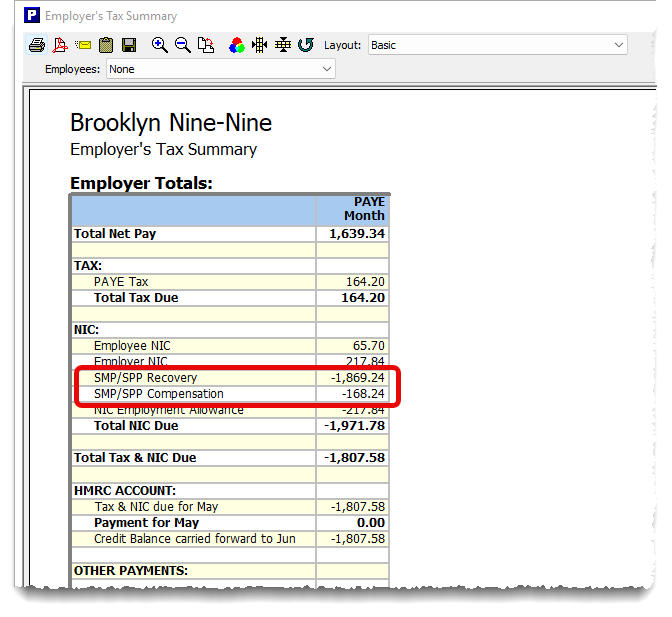Click the Total Tax Due row label

(x=136, y=298)
